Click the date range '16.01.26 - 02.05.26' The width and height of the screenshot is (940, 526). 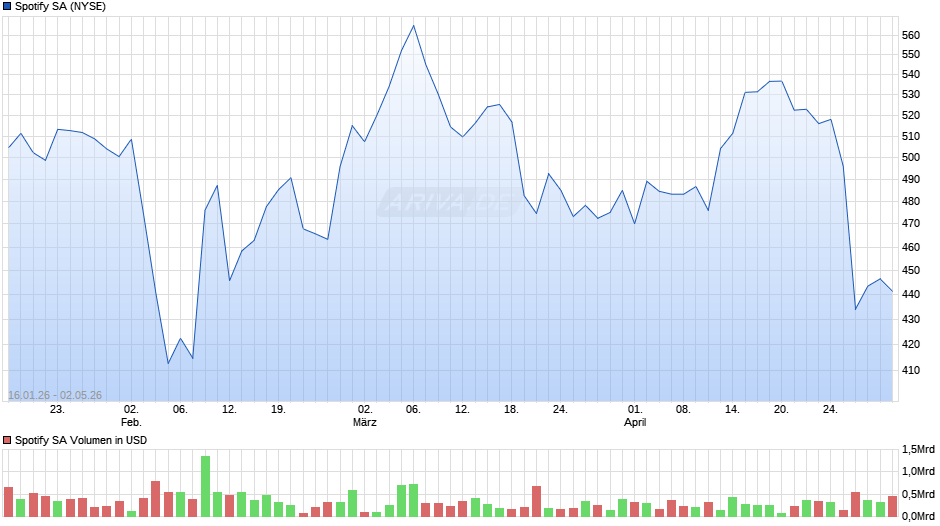point(55,395)
